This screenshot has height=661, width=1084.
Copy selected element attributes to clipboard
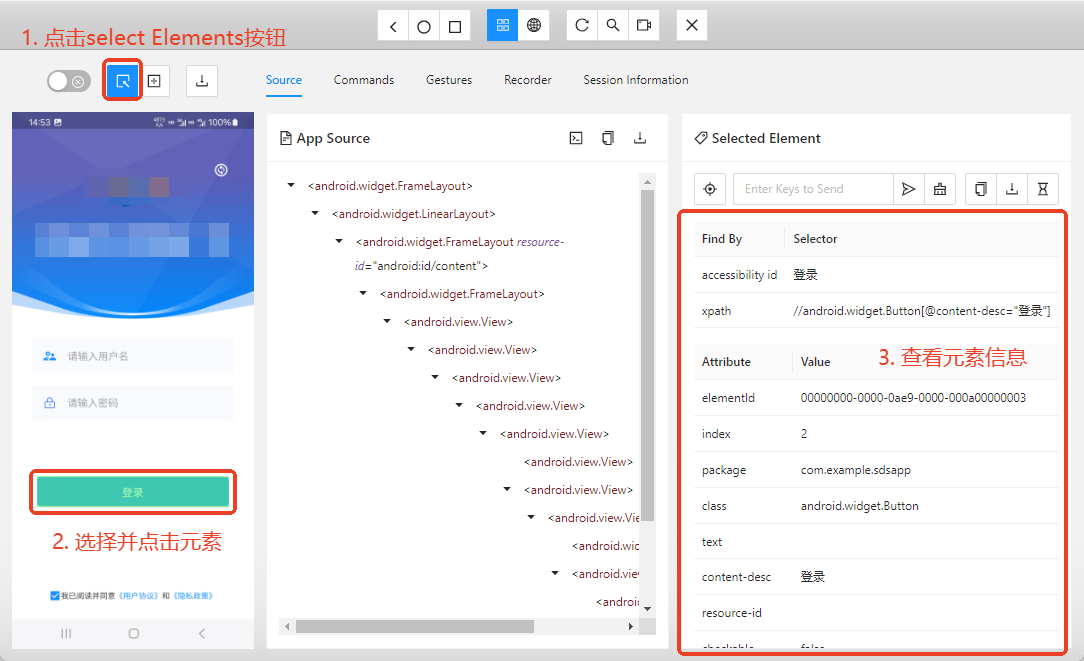click(x=980, y=189)
